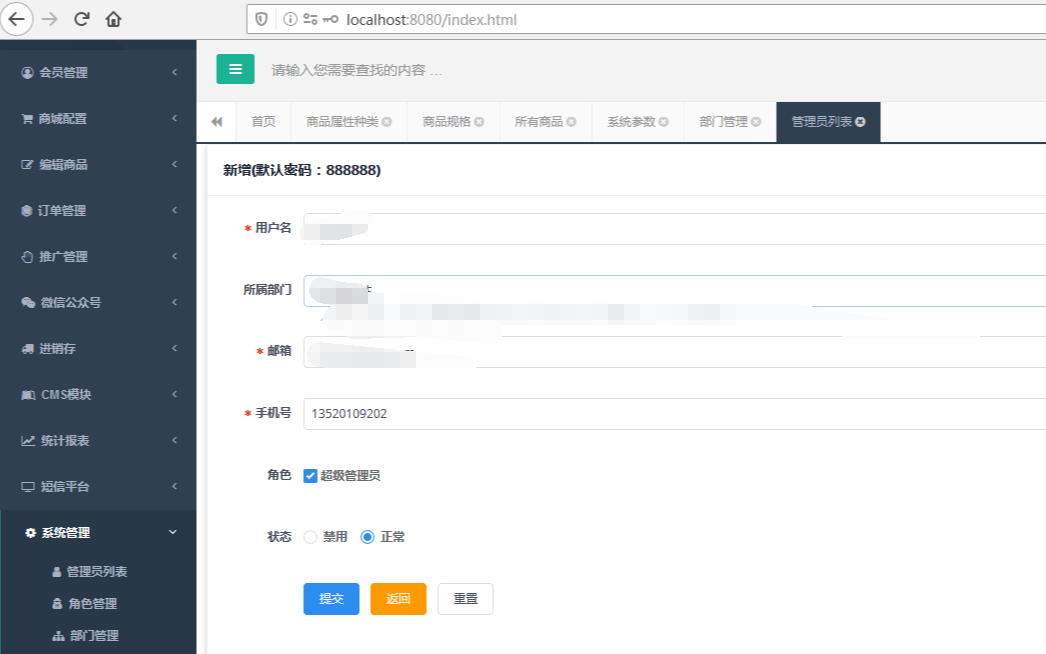Screen dimensions: 1046x654
Task: Close the 商品属性种类 tab
Action: pos(387,121)
